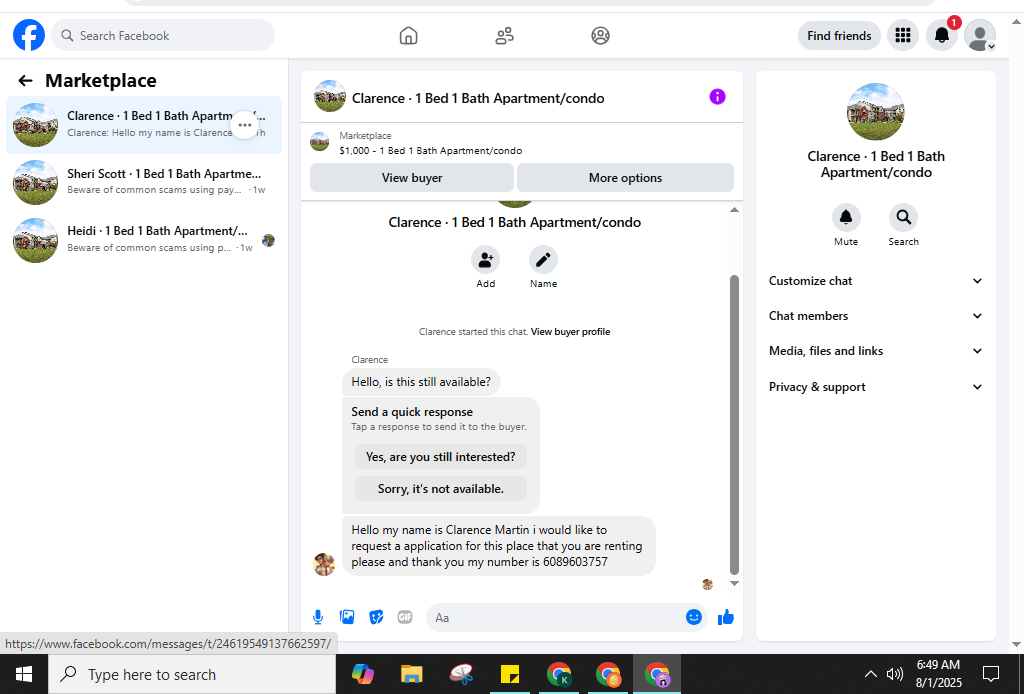
Task: Click the Find friends button
Action: 839,35
